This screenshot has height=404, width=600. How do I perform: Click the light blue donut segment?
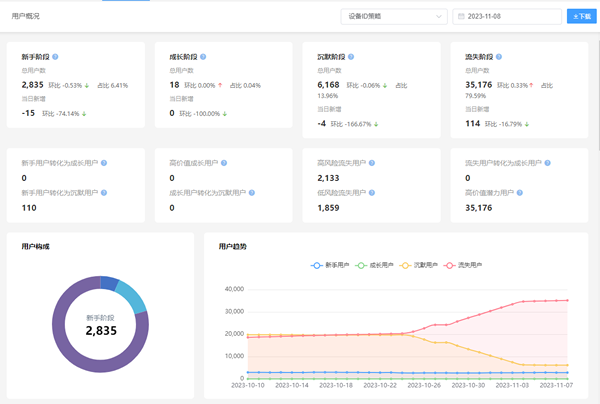point(132,297)
